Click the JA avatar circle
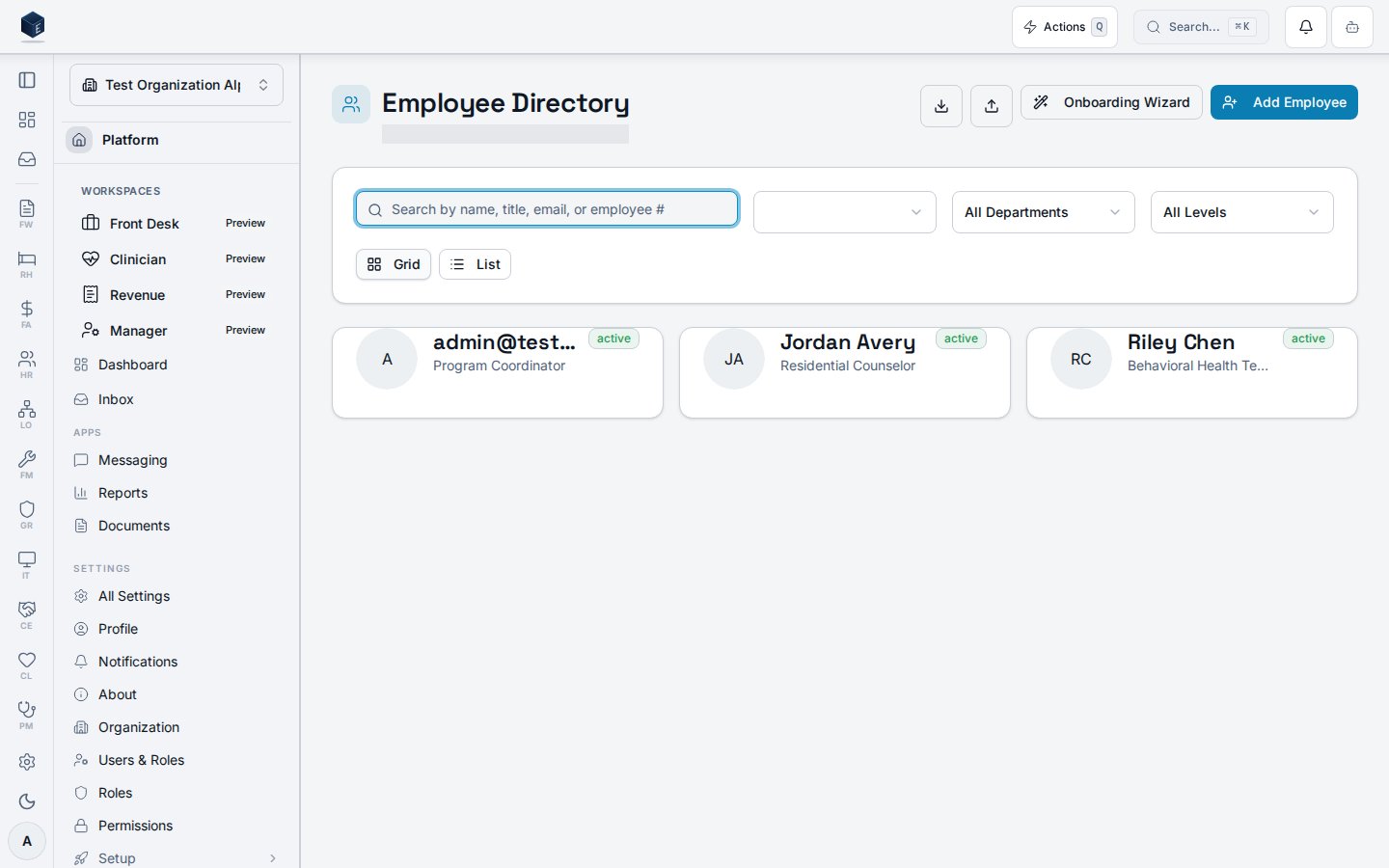The width and height of the screenshot is (1389, 868). pyautogui.click(x=734, y=359)
